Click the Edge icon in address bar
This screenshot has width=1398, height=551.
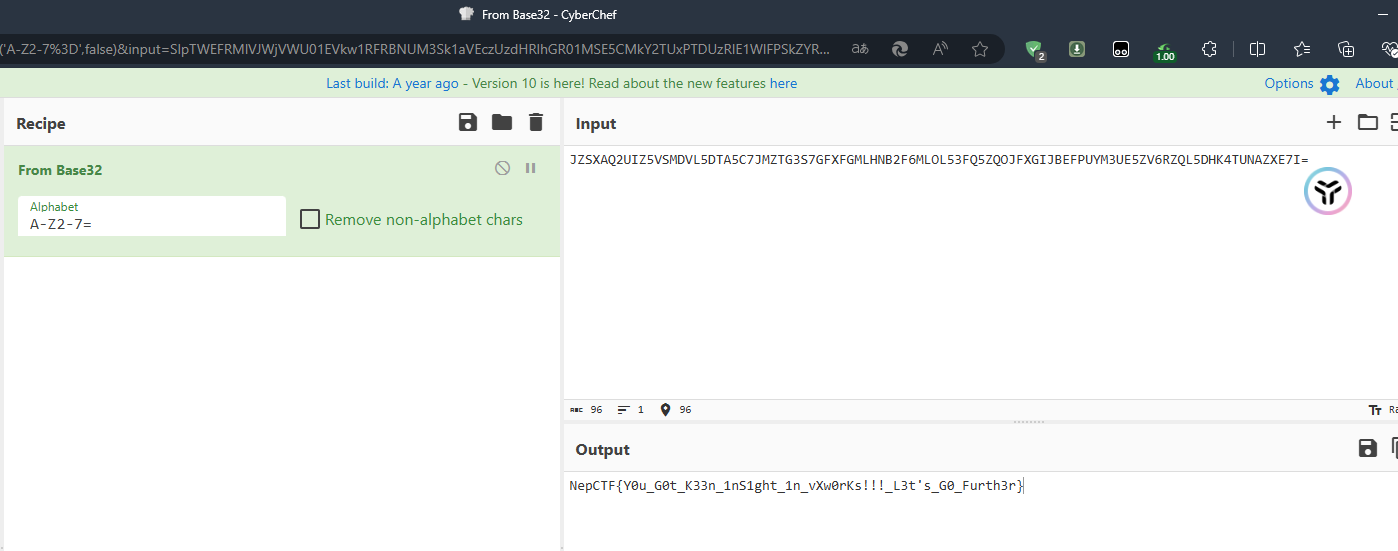pyautogui.click(x=900, y=48)
